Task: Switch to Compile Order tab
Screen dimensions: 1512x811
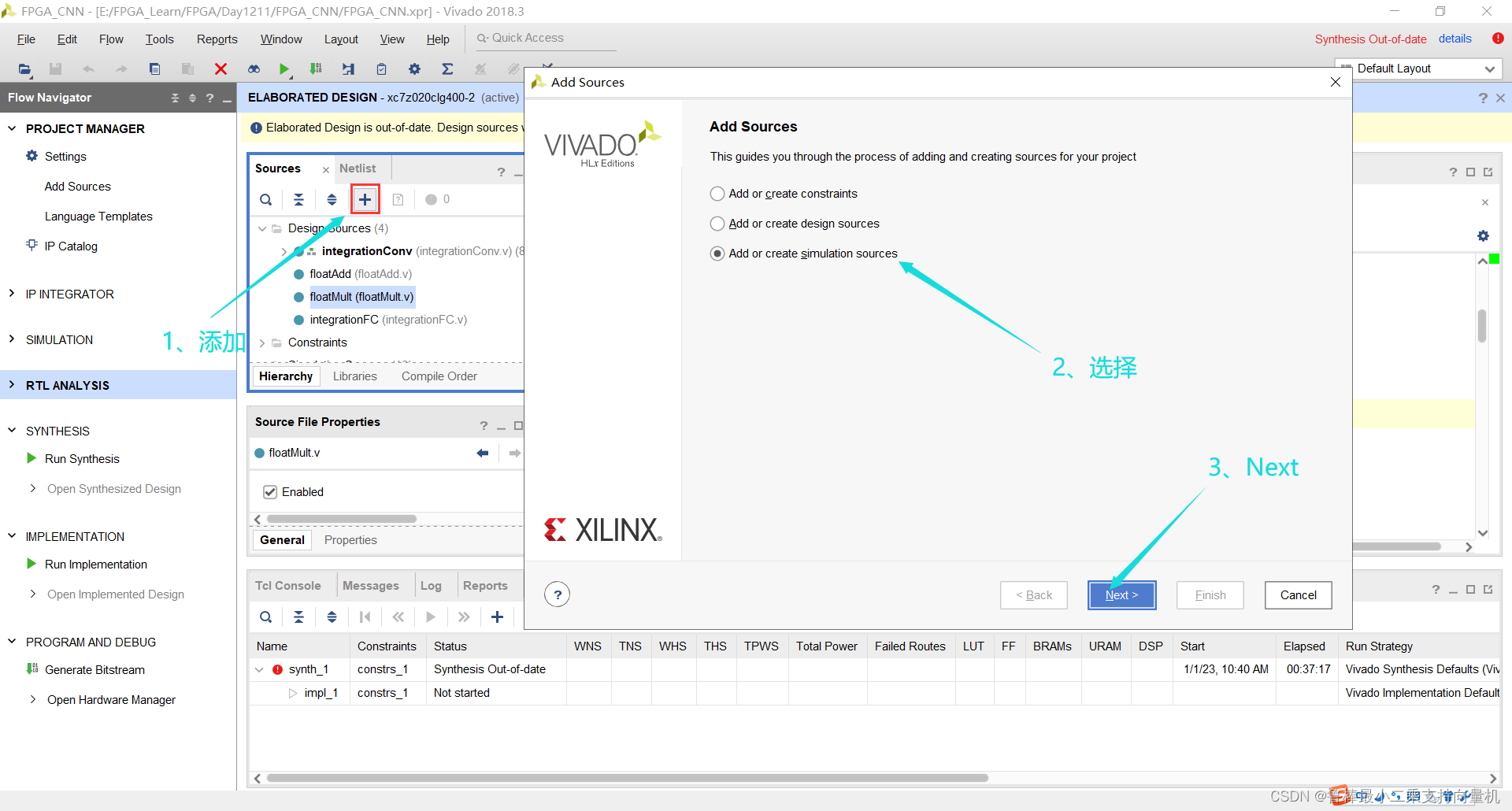Action: [439, 376]
